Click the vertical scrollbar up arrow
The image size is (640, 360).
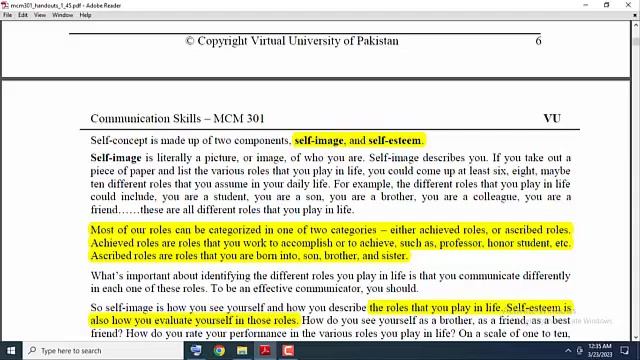point(636,24)
